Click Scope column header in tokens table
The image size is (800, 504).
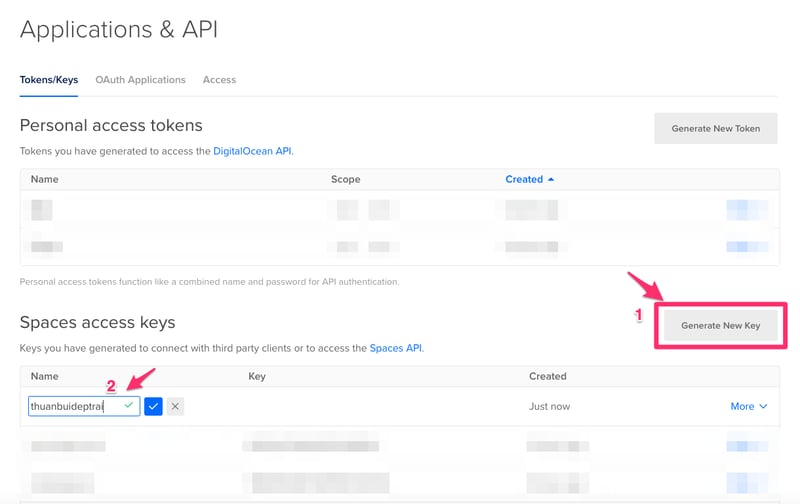pos(345,179)
